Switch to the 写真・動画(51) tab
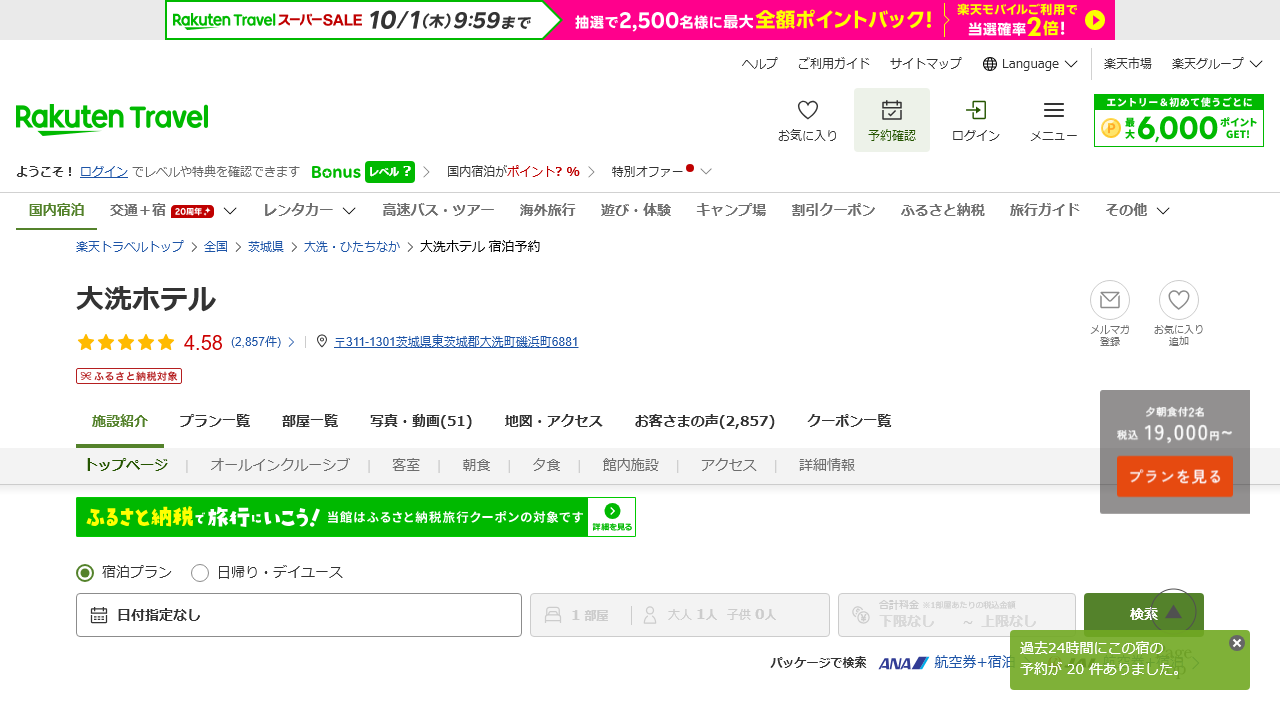 click(x=421, y=421)
